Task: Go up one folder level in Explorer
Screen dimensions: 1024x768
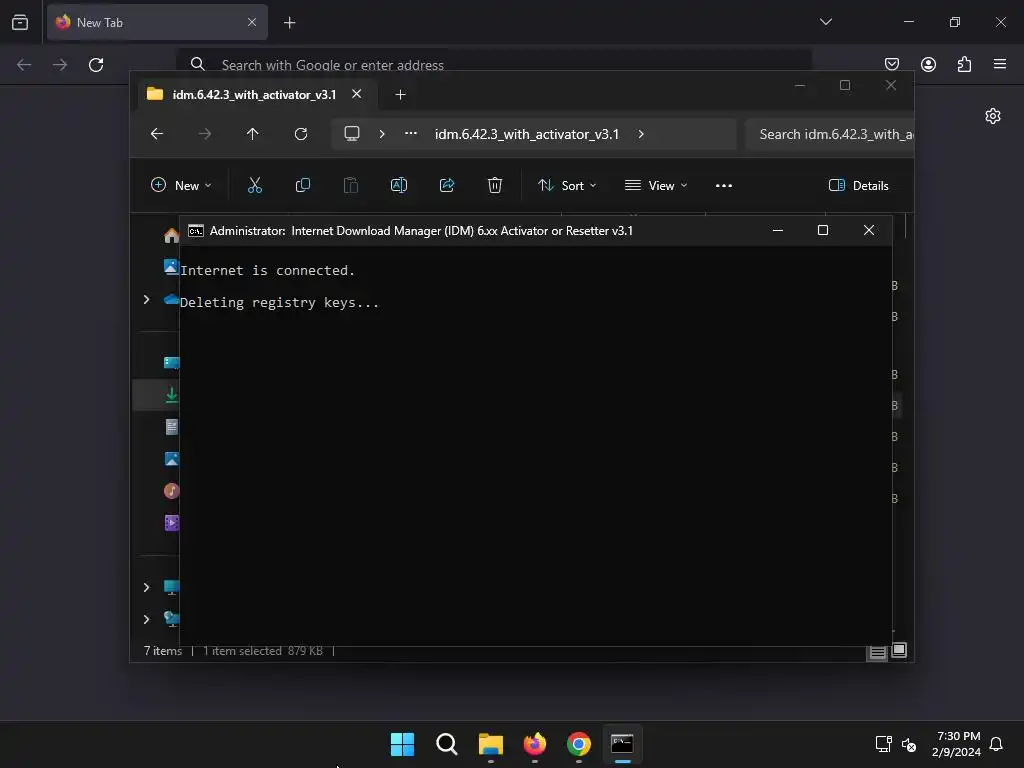Action: click(253, 134)
